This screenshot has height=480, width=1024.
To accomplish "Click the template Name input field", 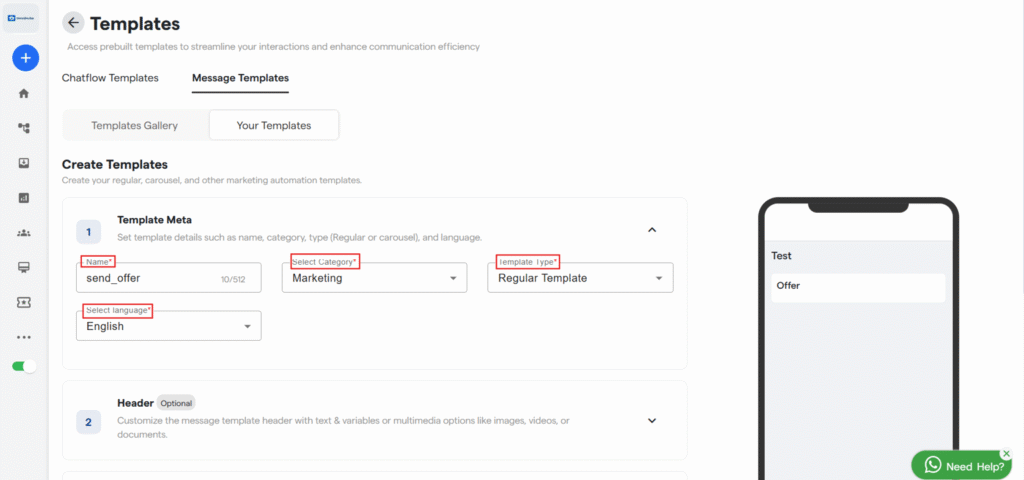I will (150, 278).
